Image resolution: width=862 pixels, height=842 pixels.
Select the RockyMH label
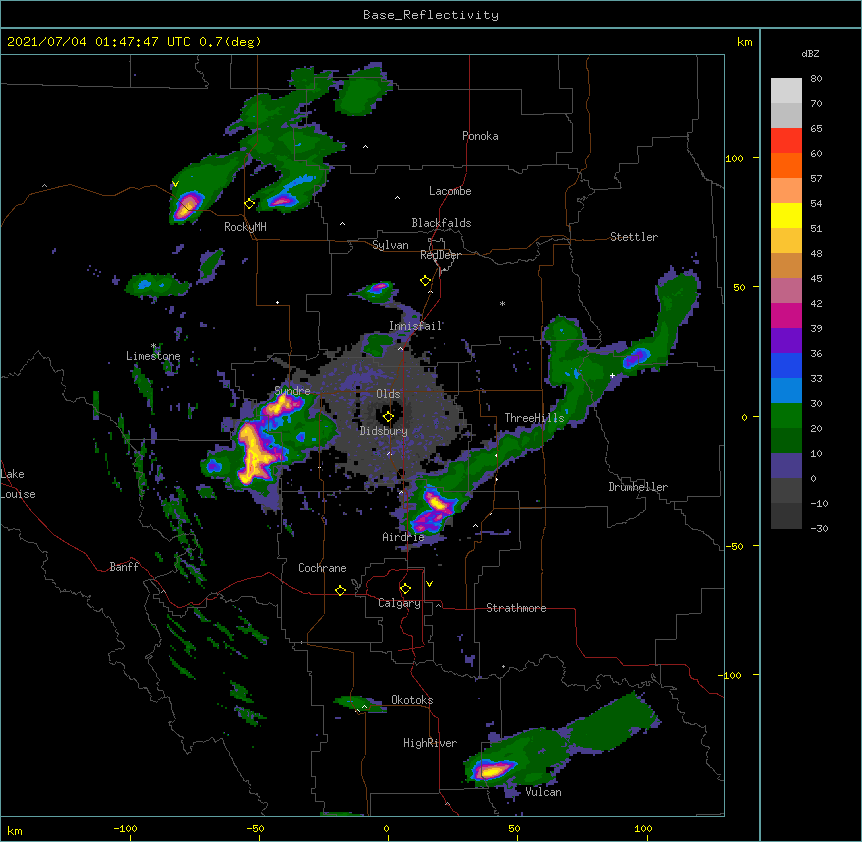(245, 227)
